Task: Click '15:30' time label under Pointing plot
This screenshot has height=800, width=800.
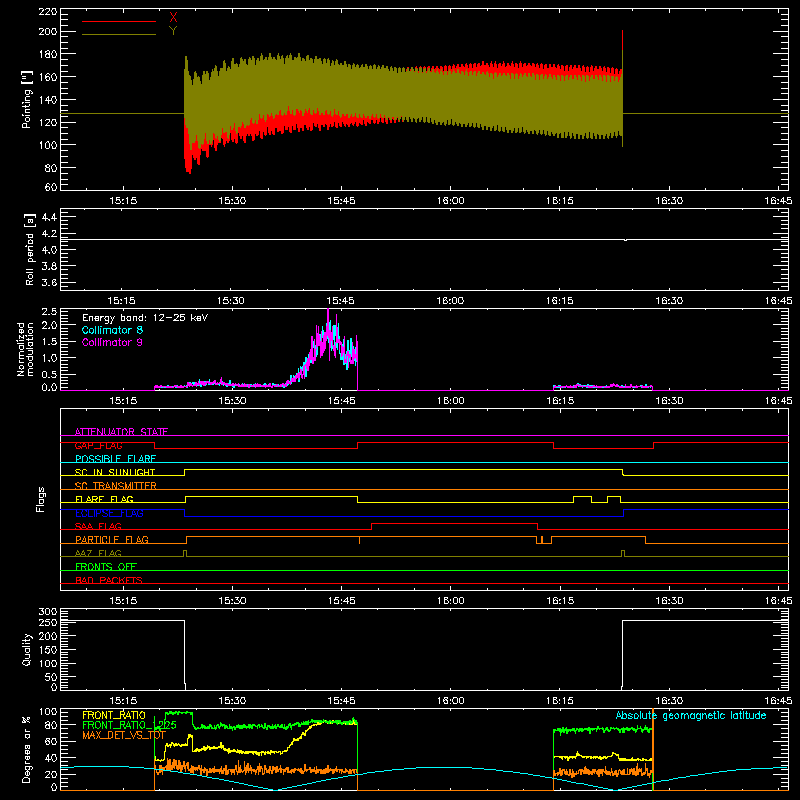Action: pos(232,201)
